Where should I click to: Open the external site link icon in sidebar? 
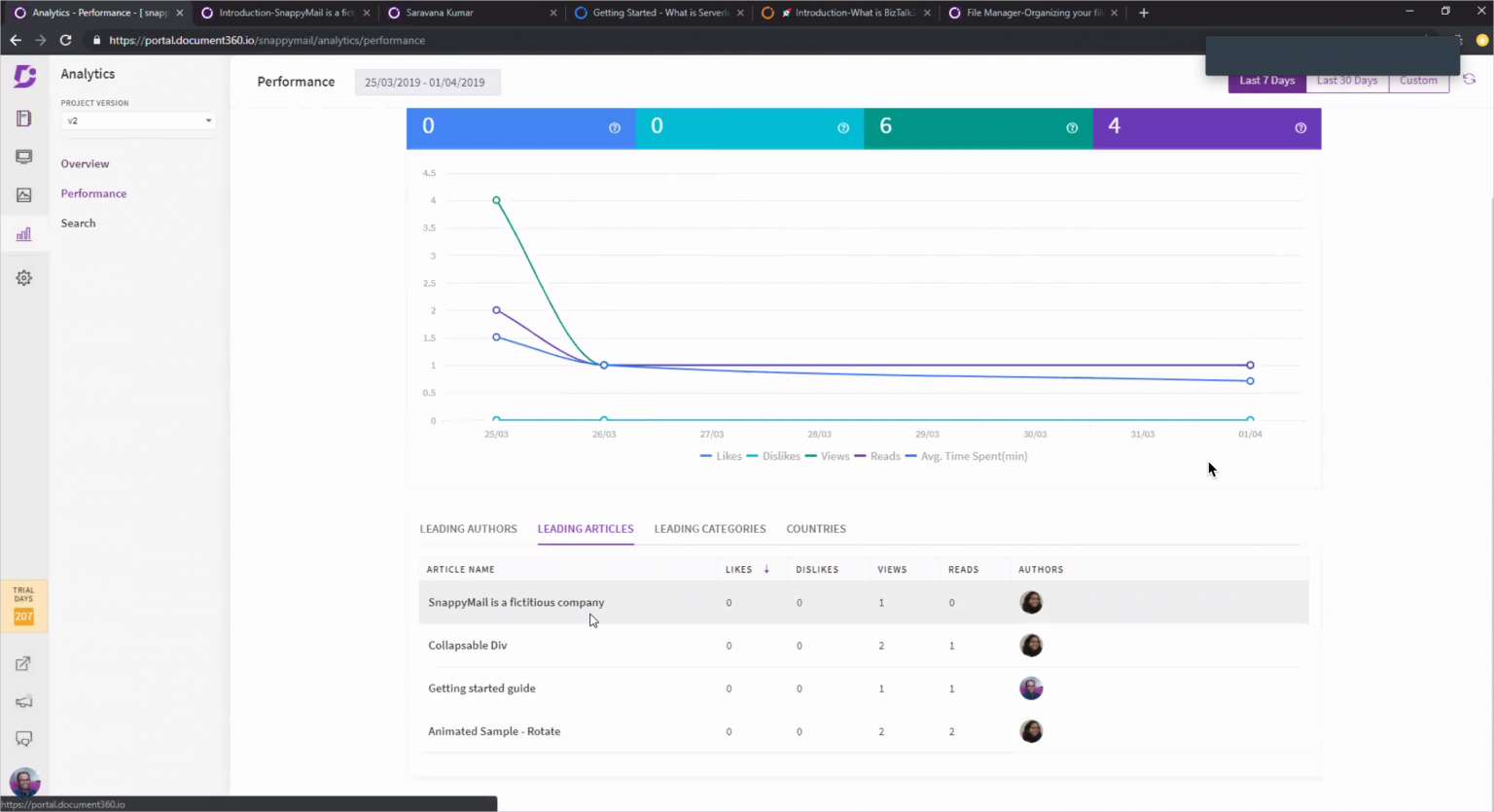click(x=23, y=664)
